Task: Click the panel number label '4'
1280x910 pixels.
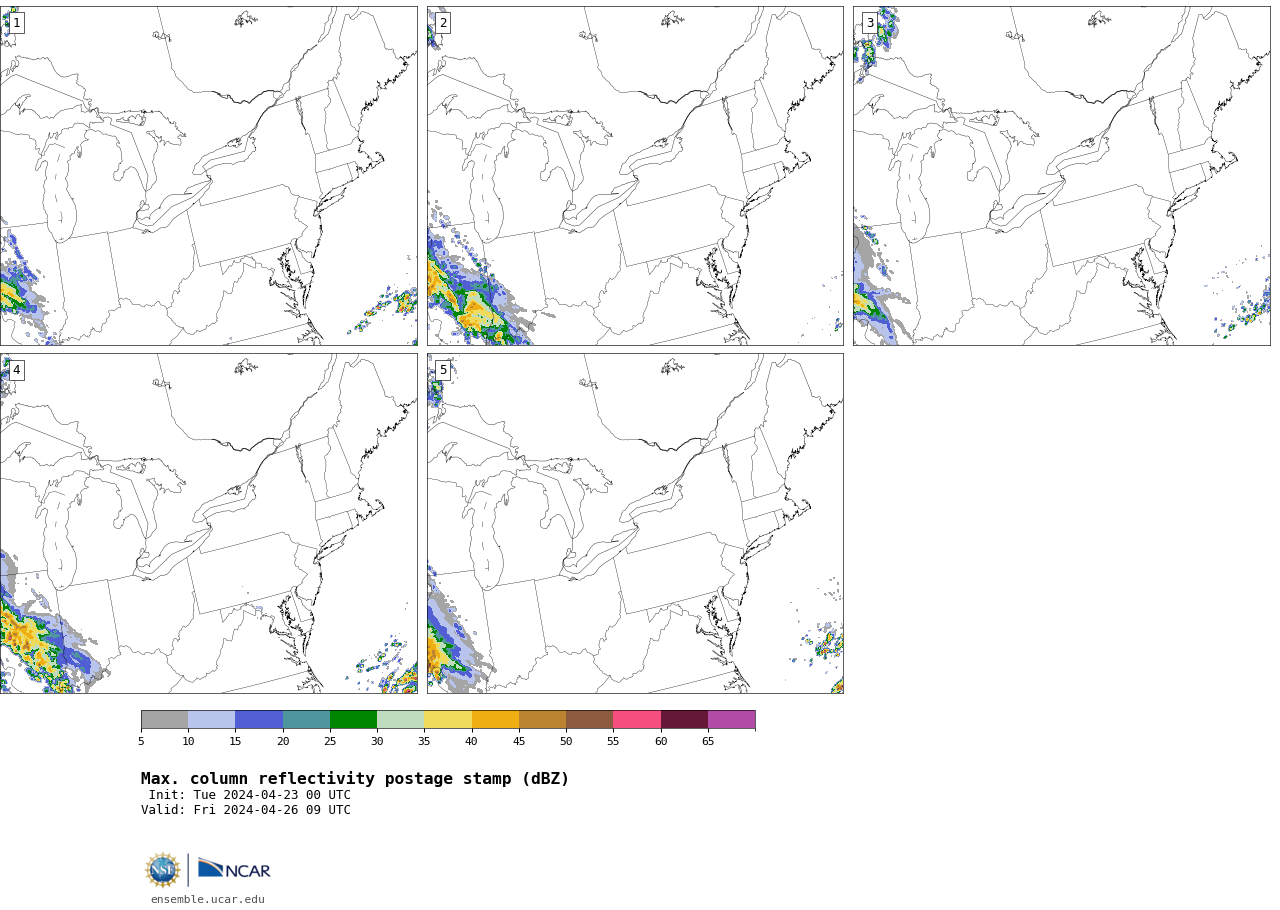Action: [x=16, y=370]
